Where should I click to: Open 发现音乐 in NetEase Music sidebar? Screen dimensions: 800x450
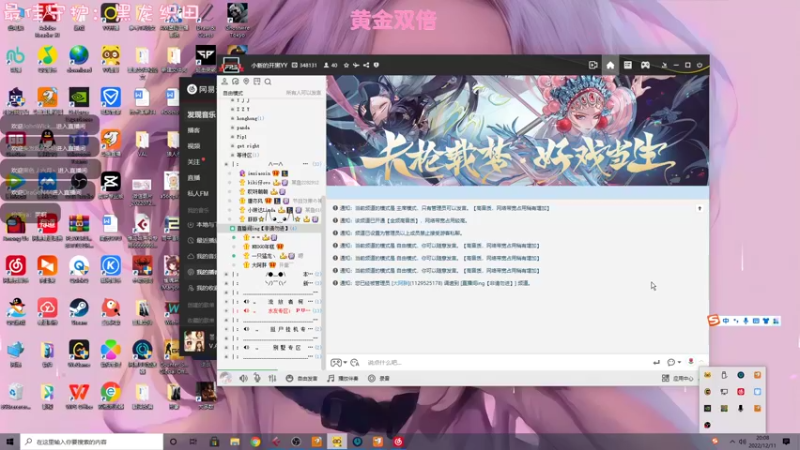(x=201, y=114)
